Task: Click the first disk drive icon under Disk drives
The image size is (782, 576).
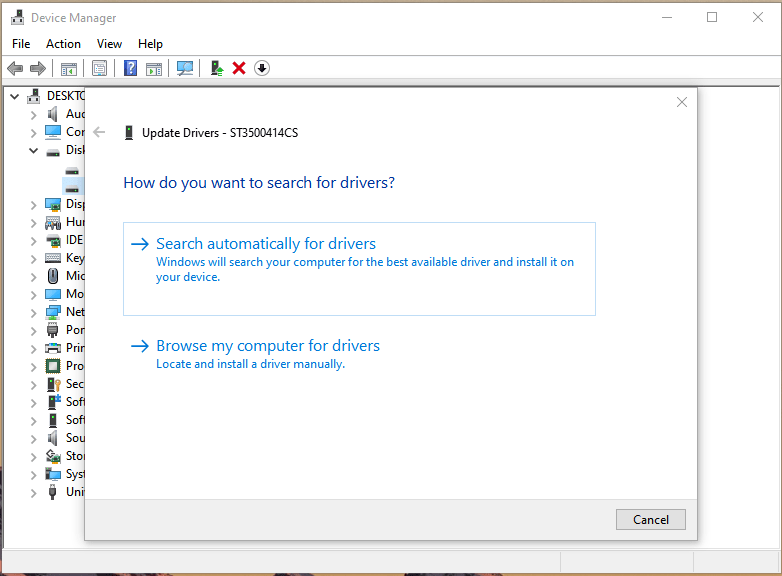Action: 72,171
